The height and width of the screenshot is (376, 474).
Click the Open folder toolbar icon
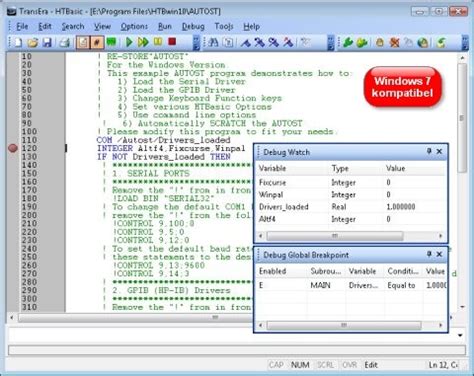pyautogui.click(x=33, y=42)
